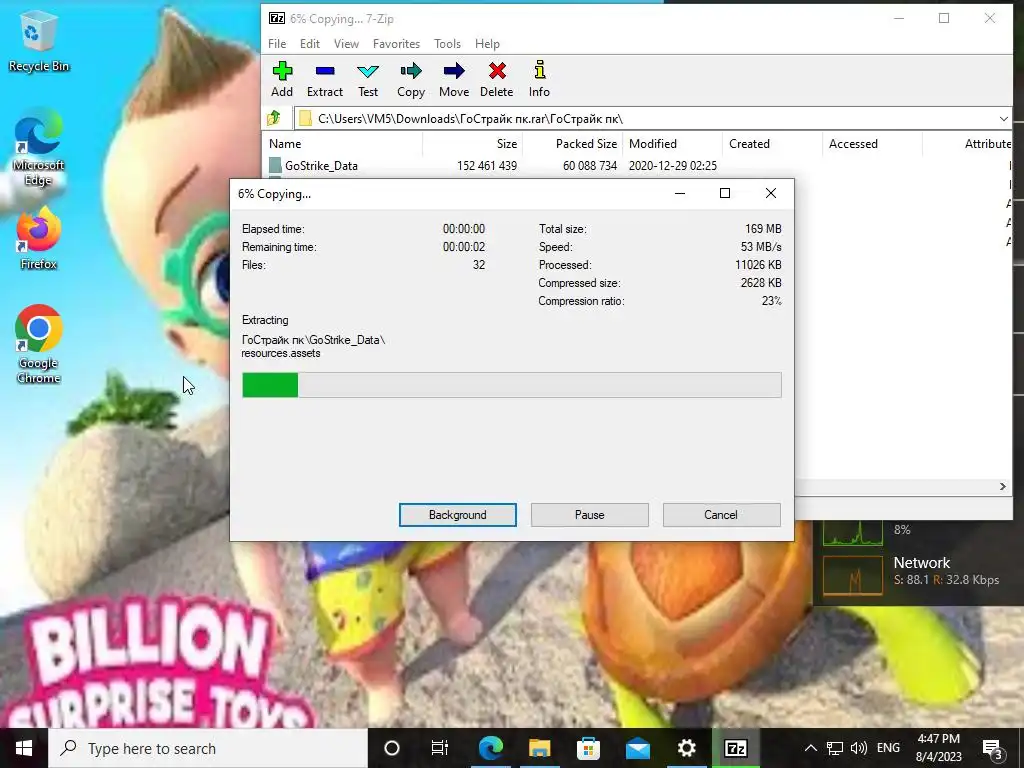1024x768 pixels.
Task: Open Mail from the taskbar
Action: point(637,748)
